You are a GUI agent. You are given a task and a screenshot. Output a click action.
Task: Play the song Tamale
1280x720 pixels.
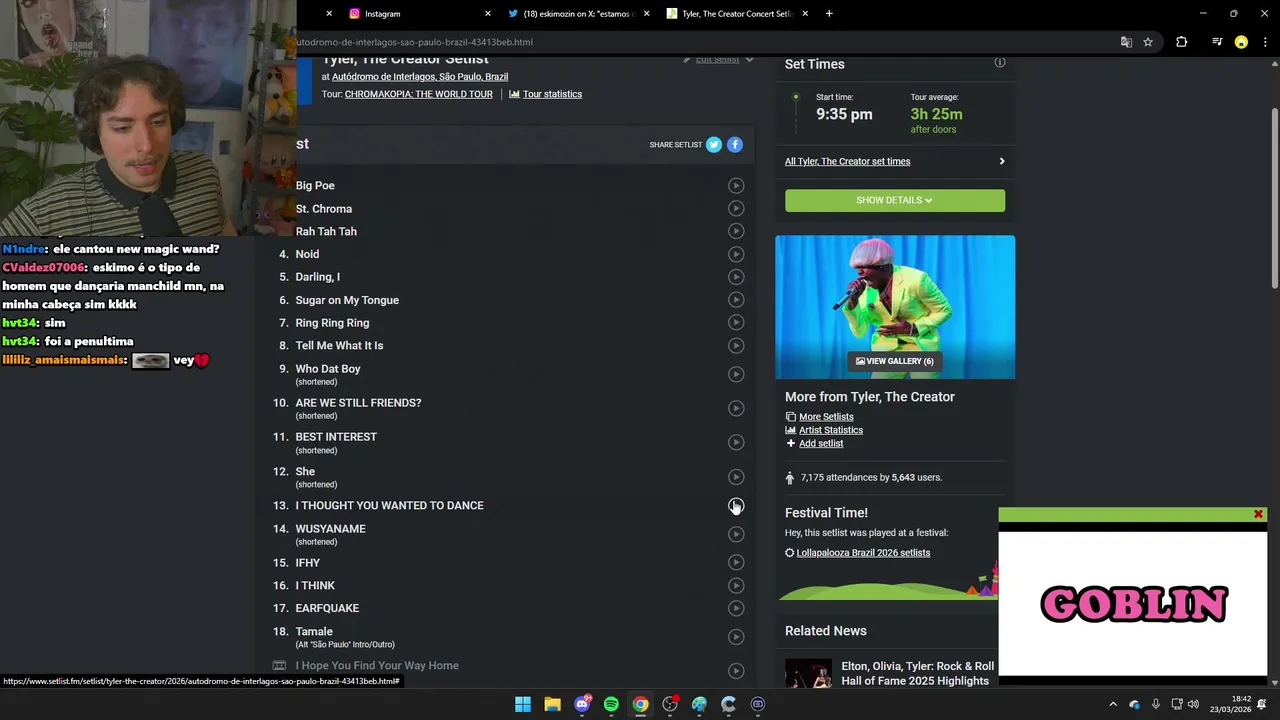coord(736,637)
